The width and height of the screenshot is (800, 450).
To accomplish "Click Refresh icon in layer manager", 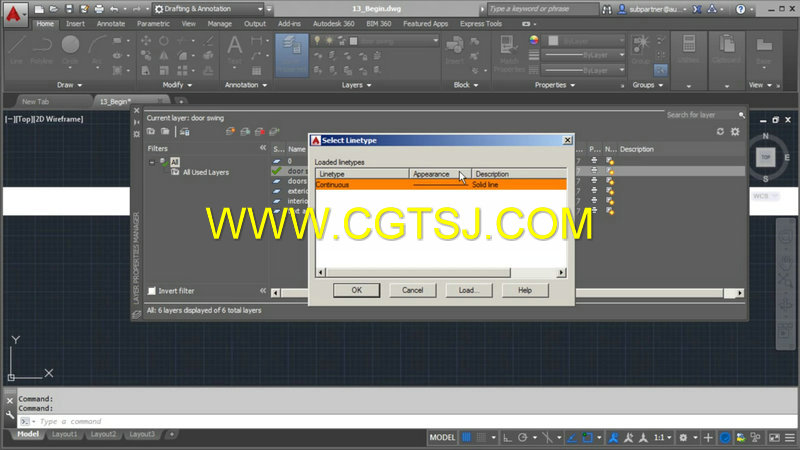I will [720, 132].
